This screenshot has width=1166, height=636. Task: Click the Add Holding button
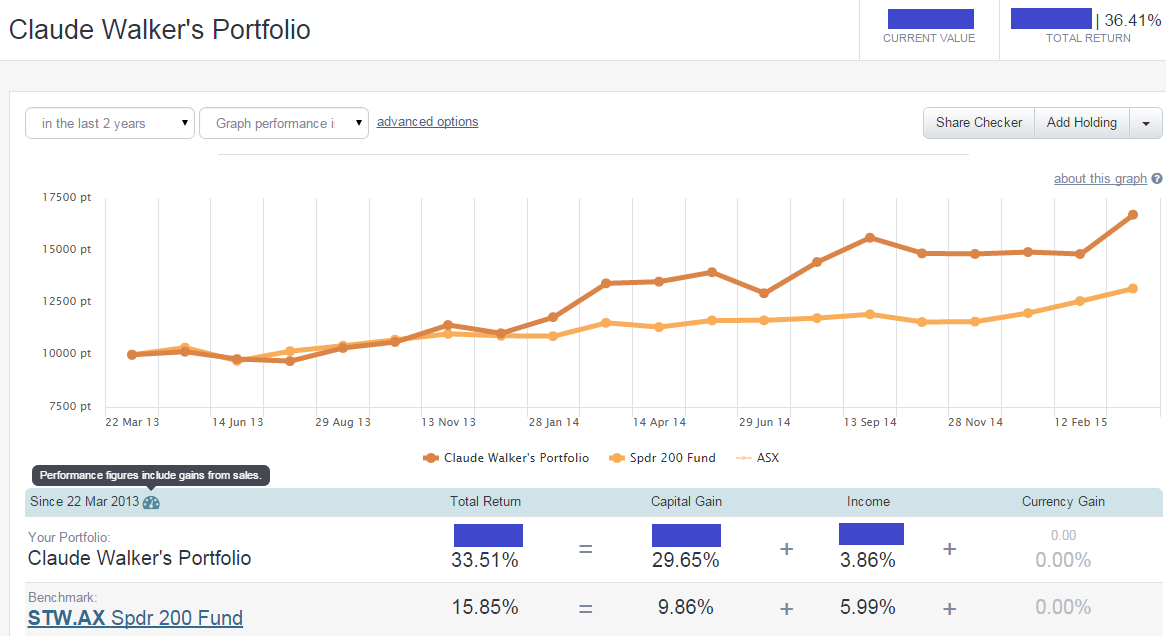pos(1081,123)
